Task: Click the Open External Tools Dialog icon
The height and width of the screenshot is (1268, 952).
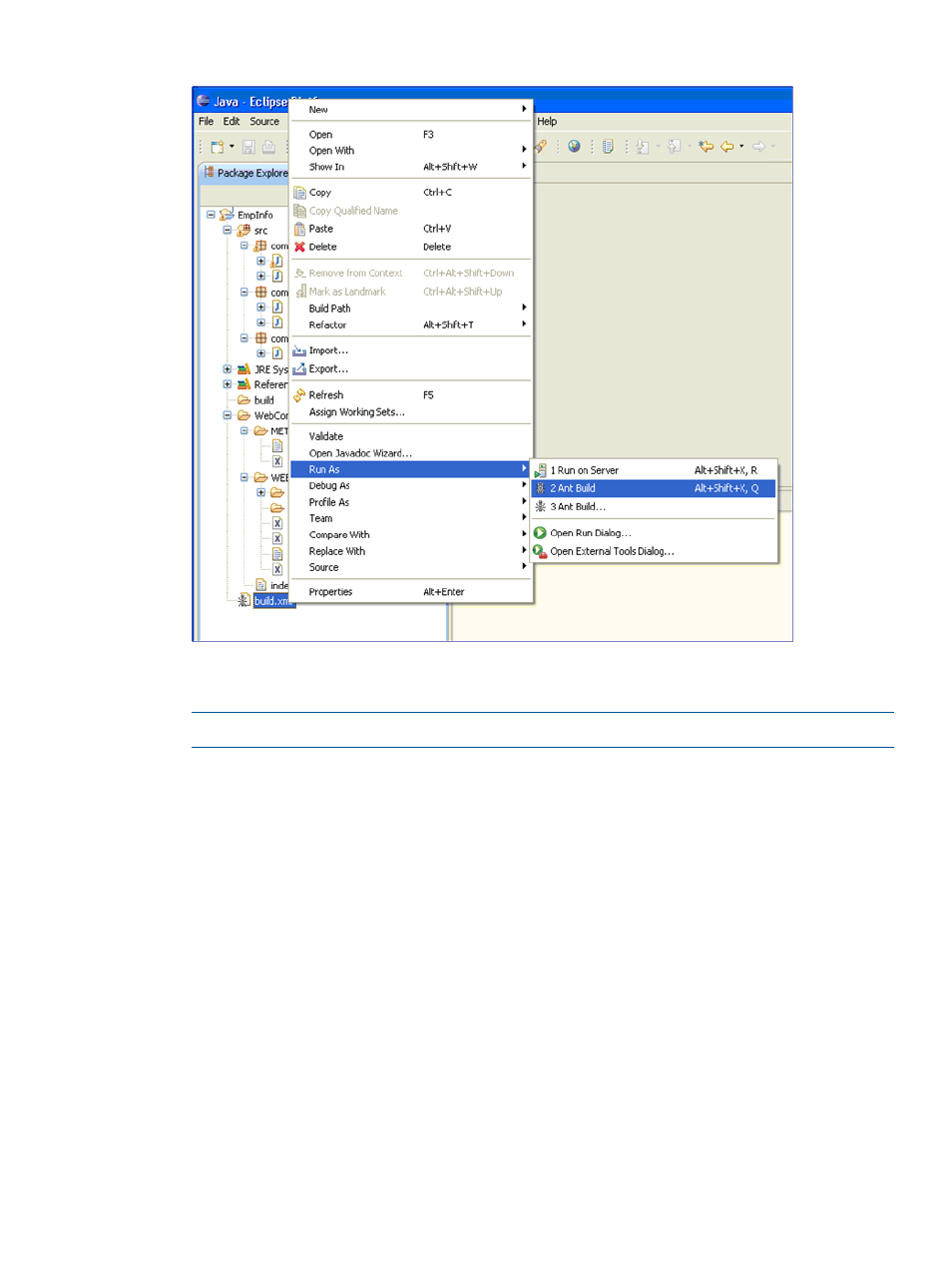Action: tap(540, 551)
